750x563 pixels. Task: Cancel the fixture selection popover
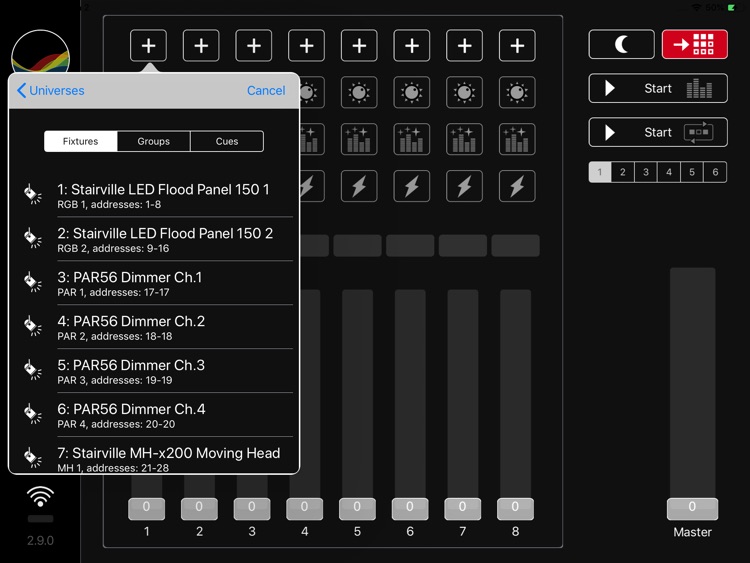click(266, 90)
